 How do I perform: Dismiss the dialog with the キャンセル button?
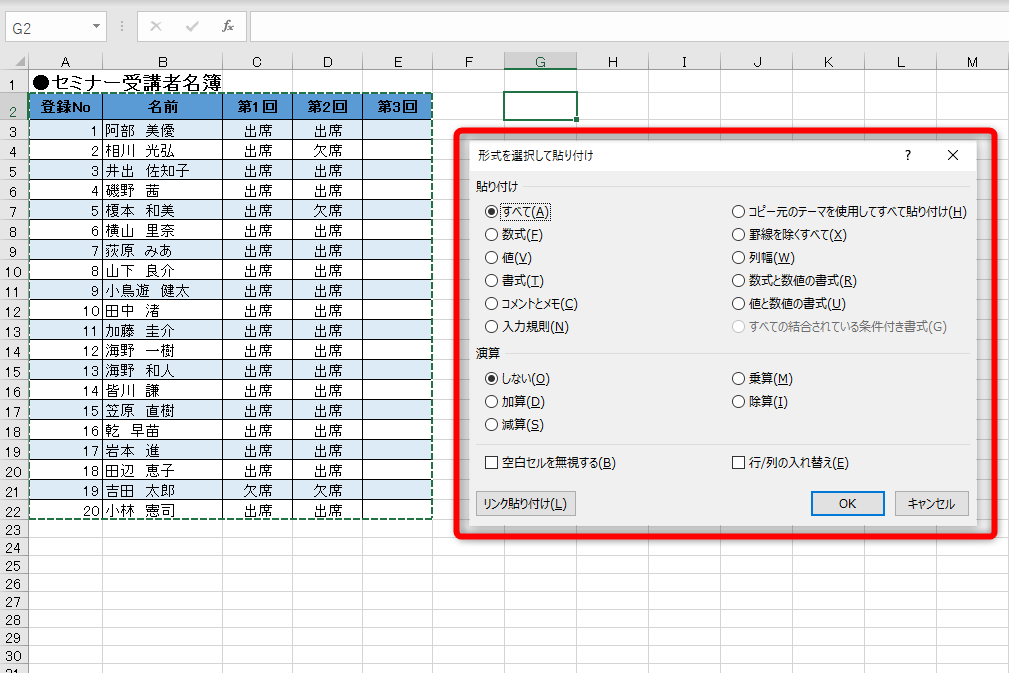pos(930,503)
